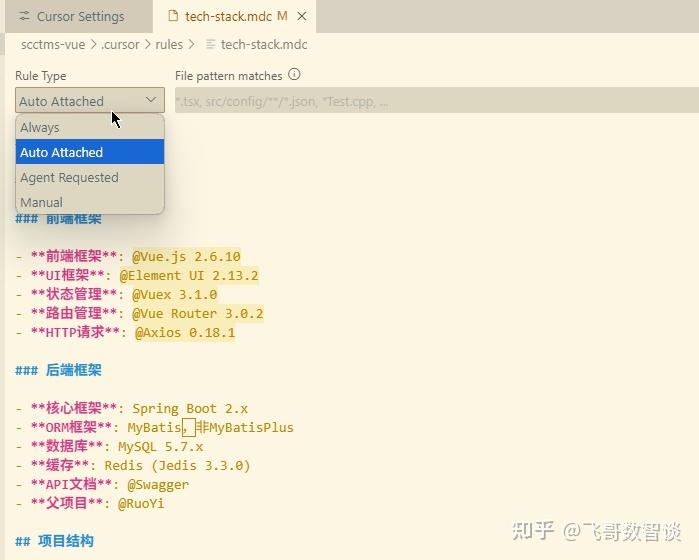The width and height of the screenshot is (699, 560).
Task: Choose Agent Requested rule type option
Action: [x=90, y=177]
